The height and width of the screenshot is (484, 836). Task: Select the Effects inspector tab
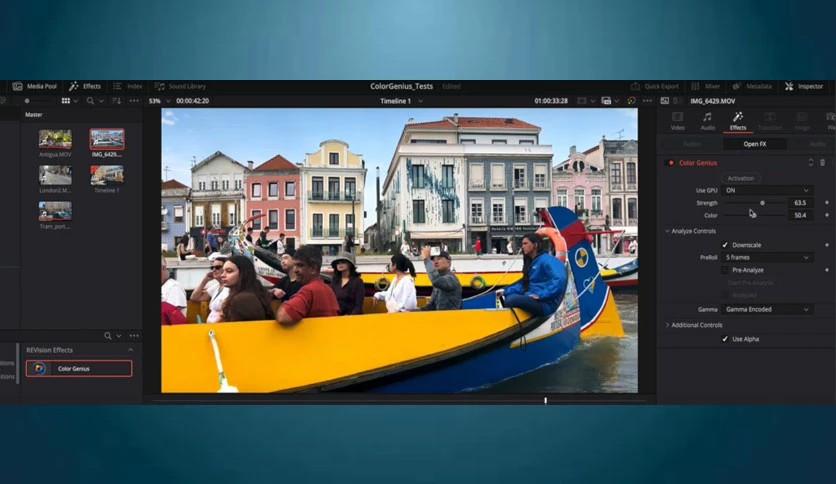738,121
